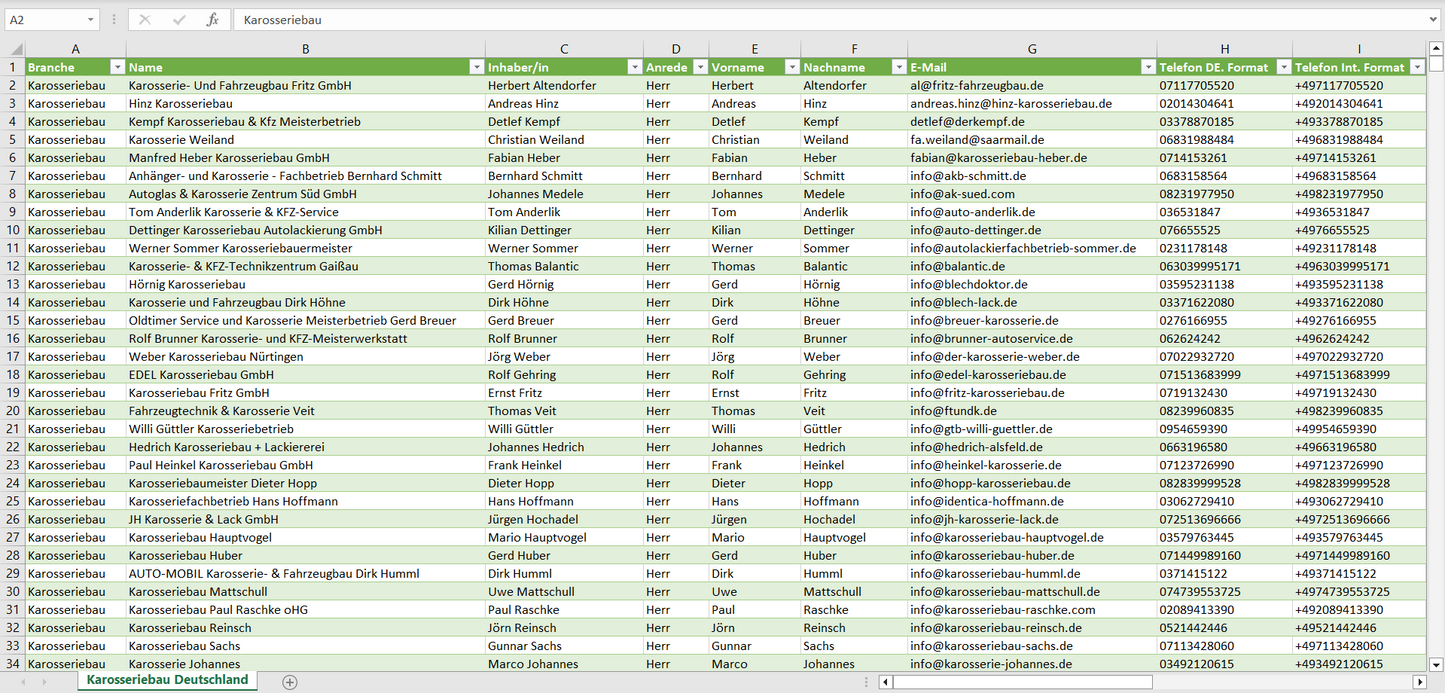The image size is (1445, 693).
Task: Open the Branche column filter dropdown
Action: click(117, 67)
